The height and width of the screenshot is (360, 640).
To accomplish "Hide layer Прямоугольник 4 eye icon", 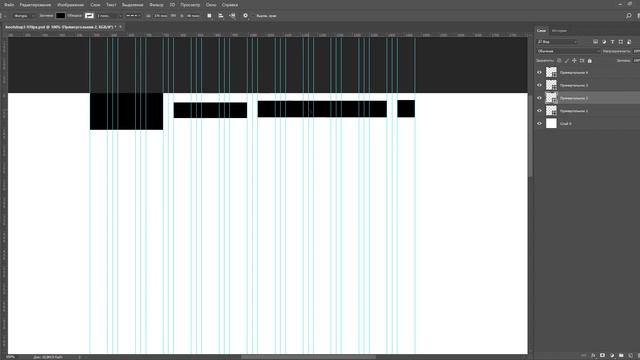I will click(x=539, y=72).
